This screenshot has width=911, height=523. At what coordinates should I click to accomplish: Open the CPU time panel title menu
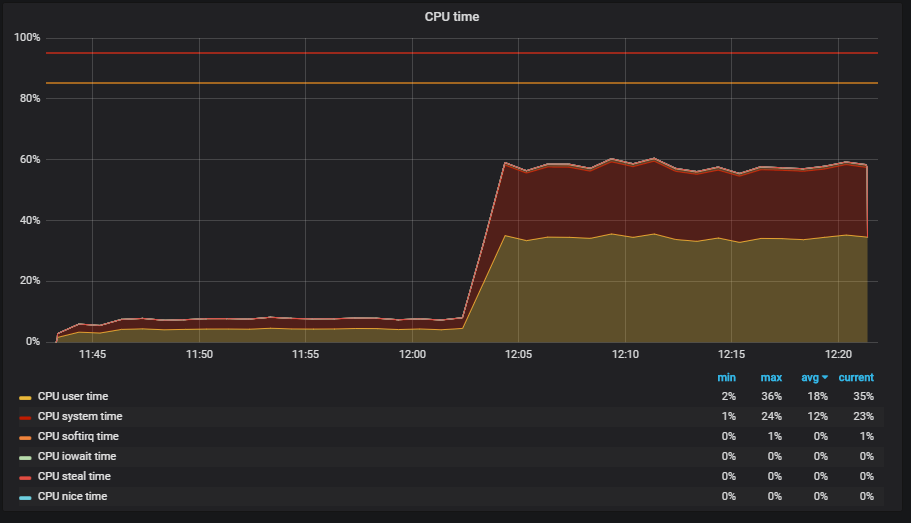(x=452, y=17)
